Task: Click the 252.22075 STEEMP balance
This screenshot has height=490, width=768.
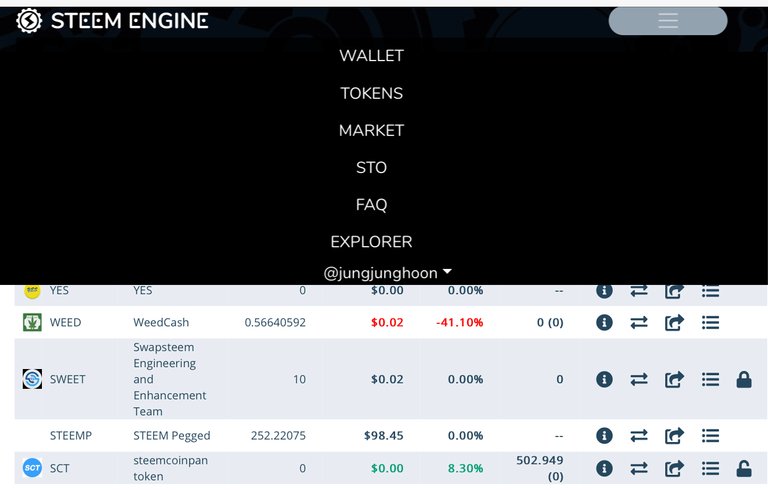Action: (x=278, y=436)
